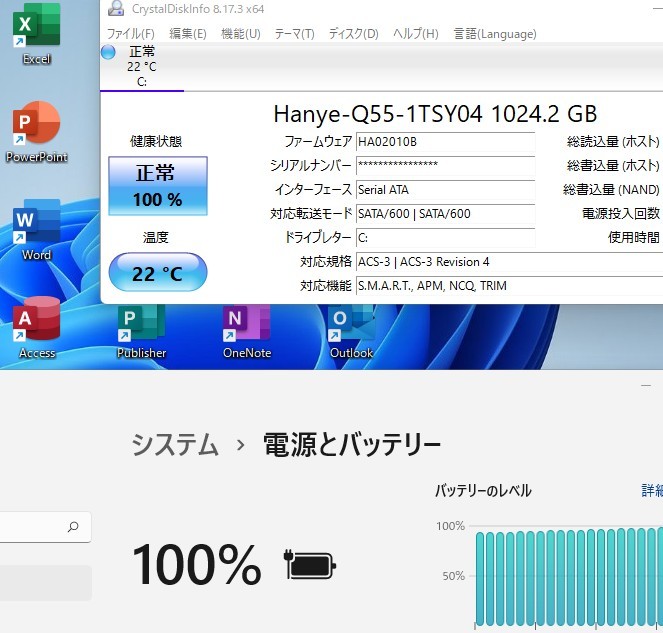Image resolution: width=663 pixels, height=633 pixels.
Task: Launch Outlook from the desktop
Action: click(x=351, y=331)
